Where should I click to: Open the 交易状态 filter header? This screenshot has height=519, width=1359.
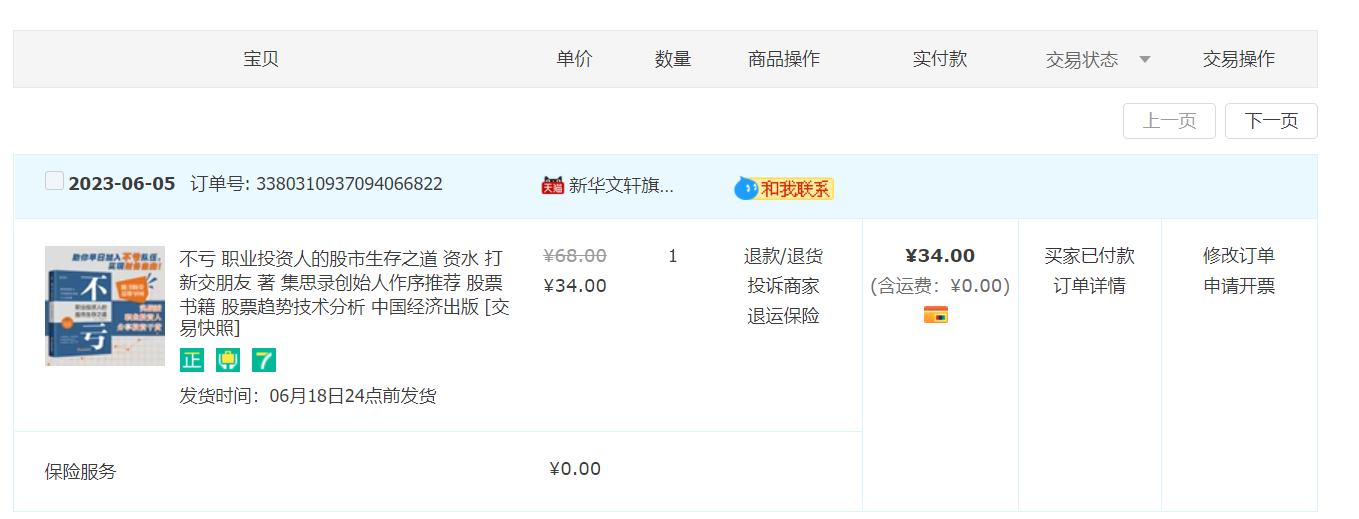[x=1082, y=60]
